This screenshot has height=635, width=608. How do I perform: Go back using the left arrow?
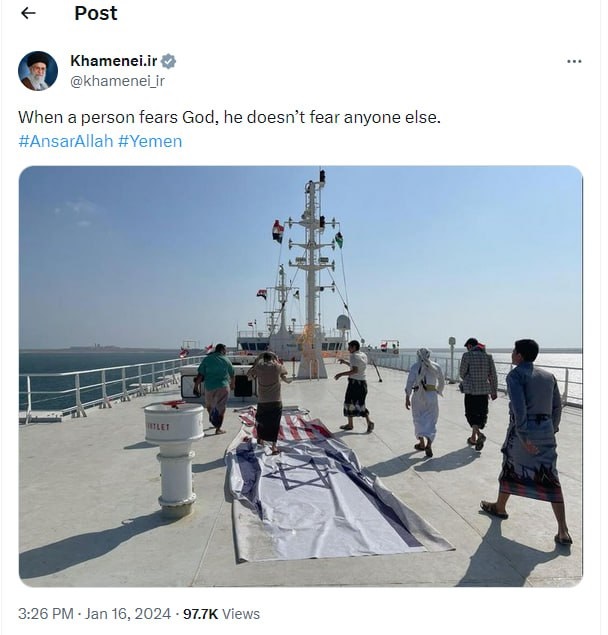point(28,13)
